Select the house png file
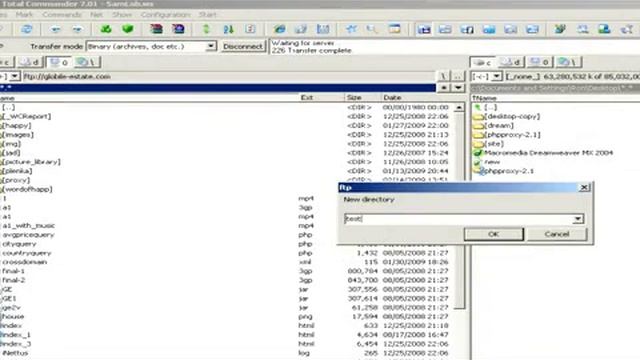Image resolution: width=640 pixels, height=360 pixels. click(x=13, y=317)
